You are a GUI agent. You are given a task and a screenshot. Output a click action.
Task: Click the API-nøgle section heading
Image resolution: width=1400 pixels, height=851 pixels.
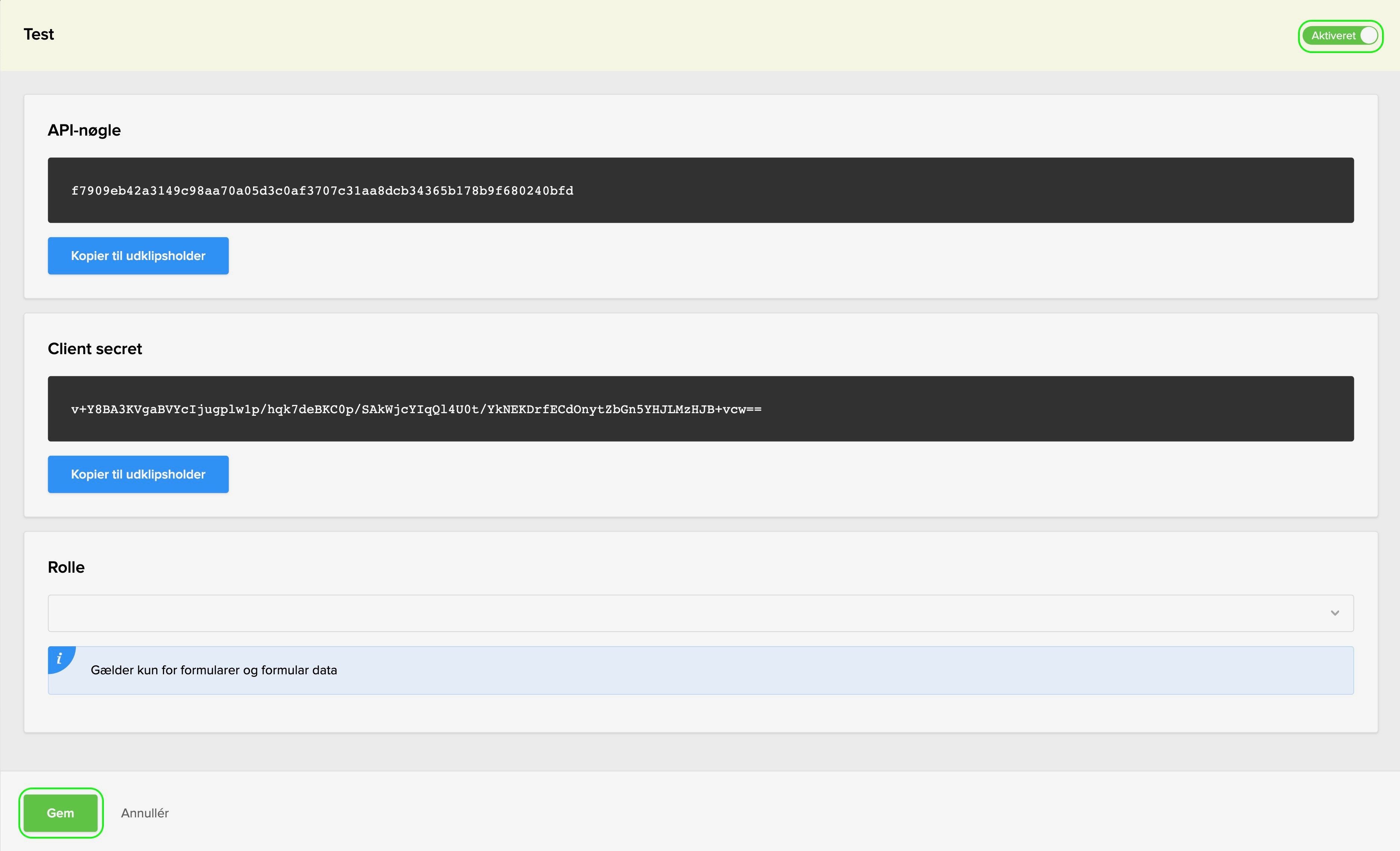(84, 130)
